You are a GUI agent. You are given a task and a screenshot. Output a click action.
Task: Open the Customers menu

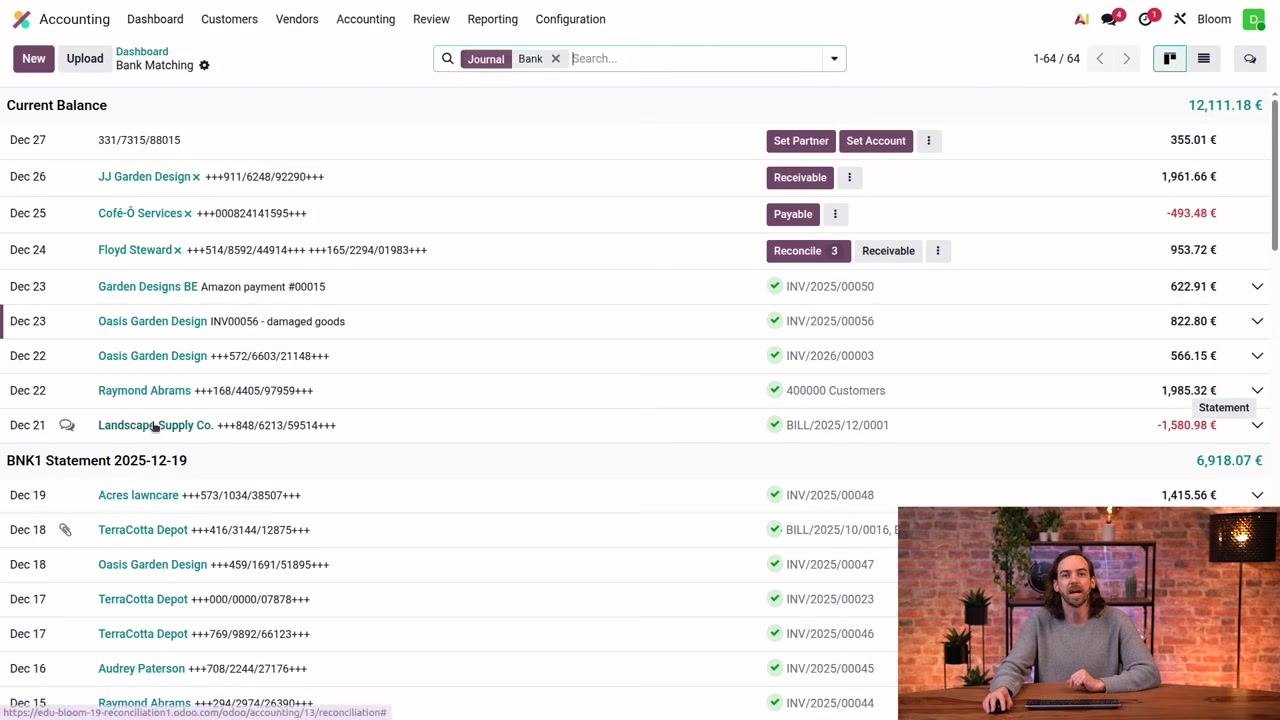pos(229,19)
